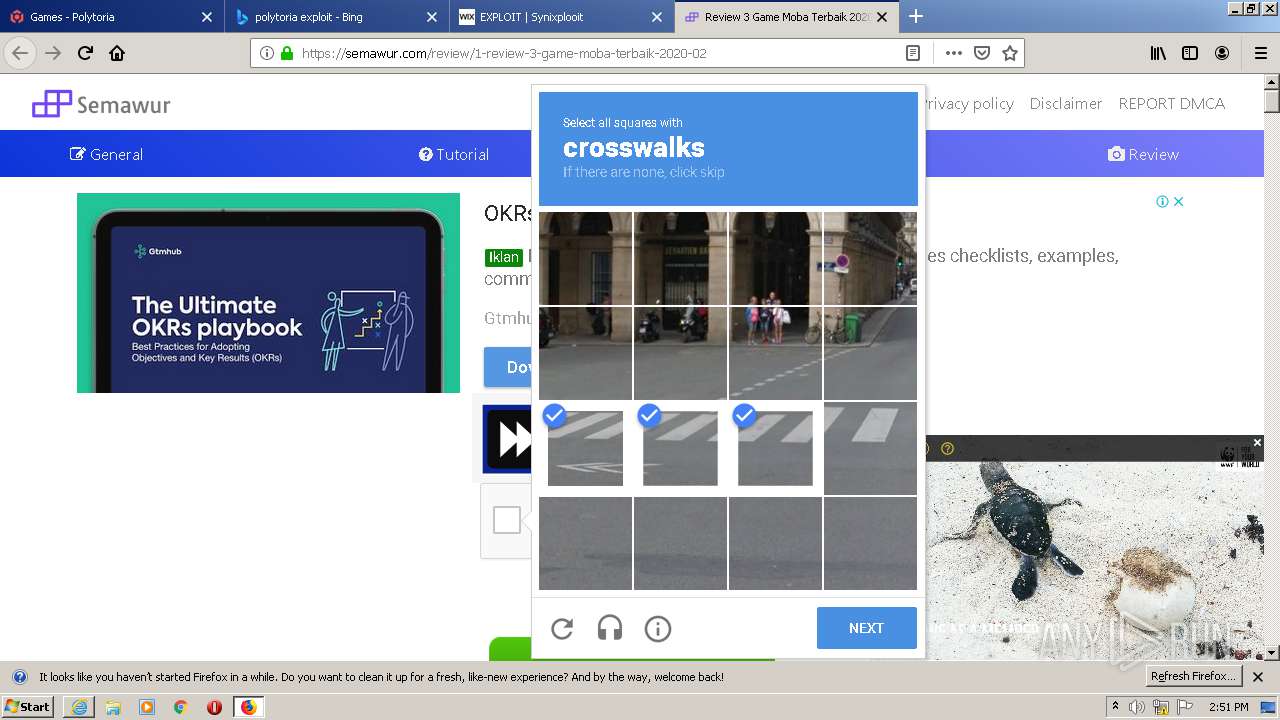Save page to Pocket

point(982,53)
